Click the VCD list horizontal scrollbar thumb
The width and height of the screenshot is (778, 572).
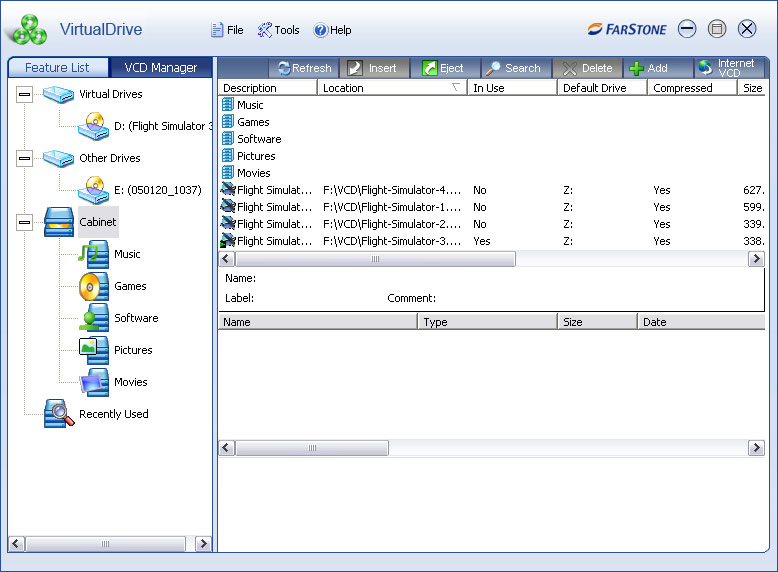pos(376,259)
